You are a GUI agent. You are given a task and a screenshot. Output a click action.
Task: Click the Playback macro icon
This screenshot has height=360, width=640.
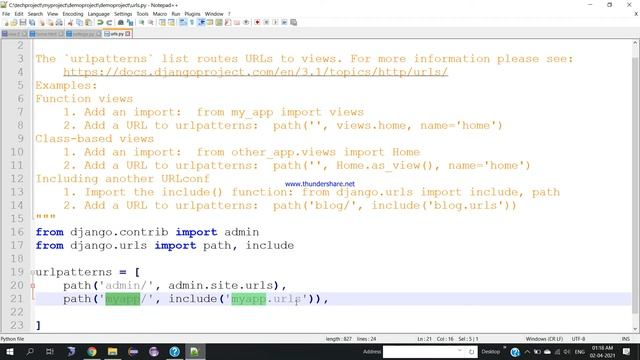(276, 22)
